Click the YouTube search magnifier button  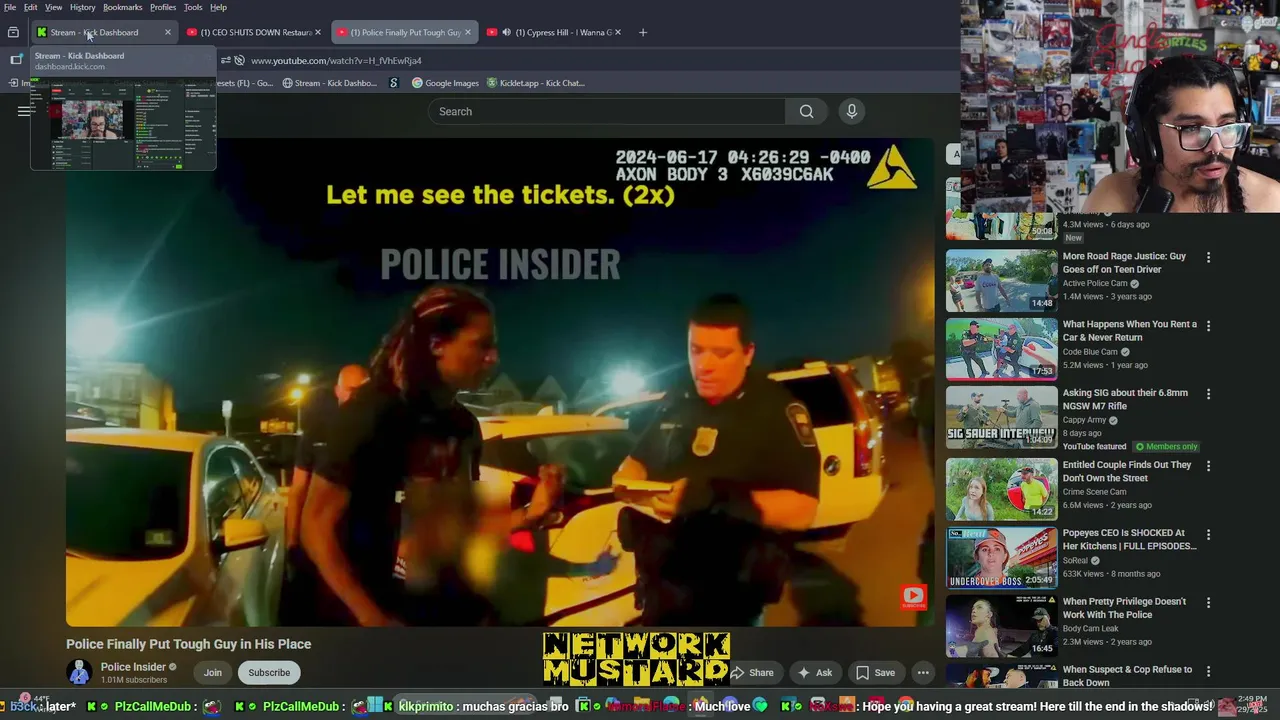click(806, 111)
